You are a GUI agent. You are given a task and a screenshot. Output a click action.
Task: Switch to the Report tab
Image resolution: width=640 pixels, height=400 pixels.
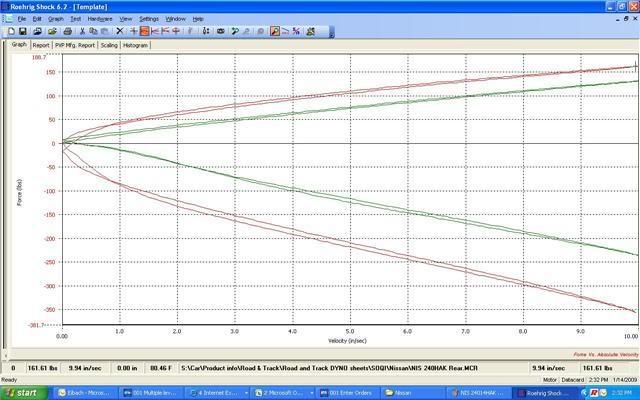tap(41, 45)
